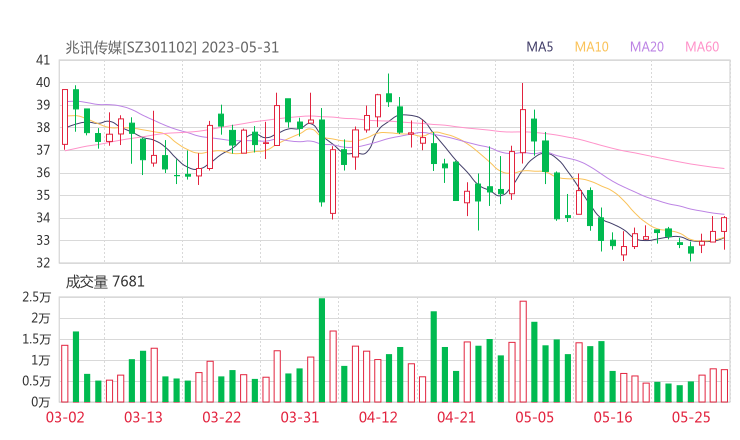Viewport: 740px width, 440px height.
Task: Click the MA60 legend label
Action: point(702,47)
